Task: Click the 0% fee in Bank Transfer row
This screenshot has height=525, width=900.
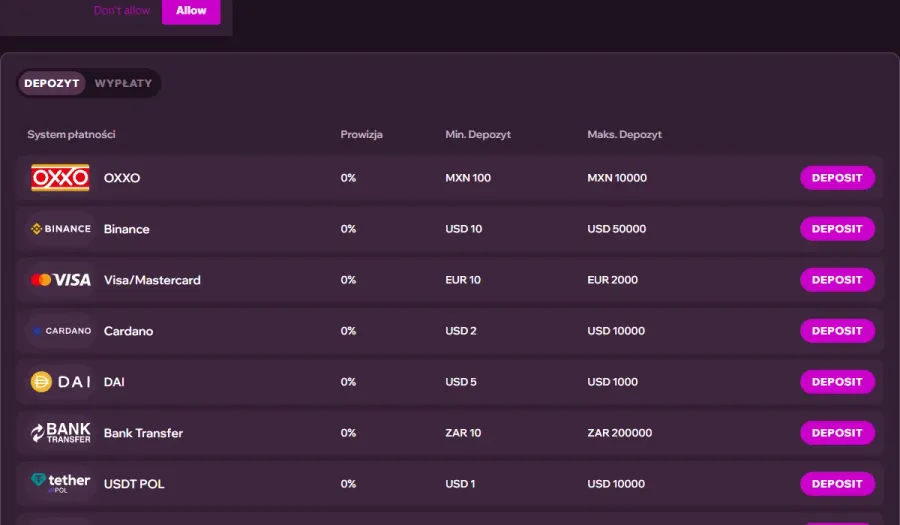Action: 348,433
